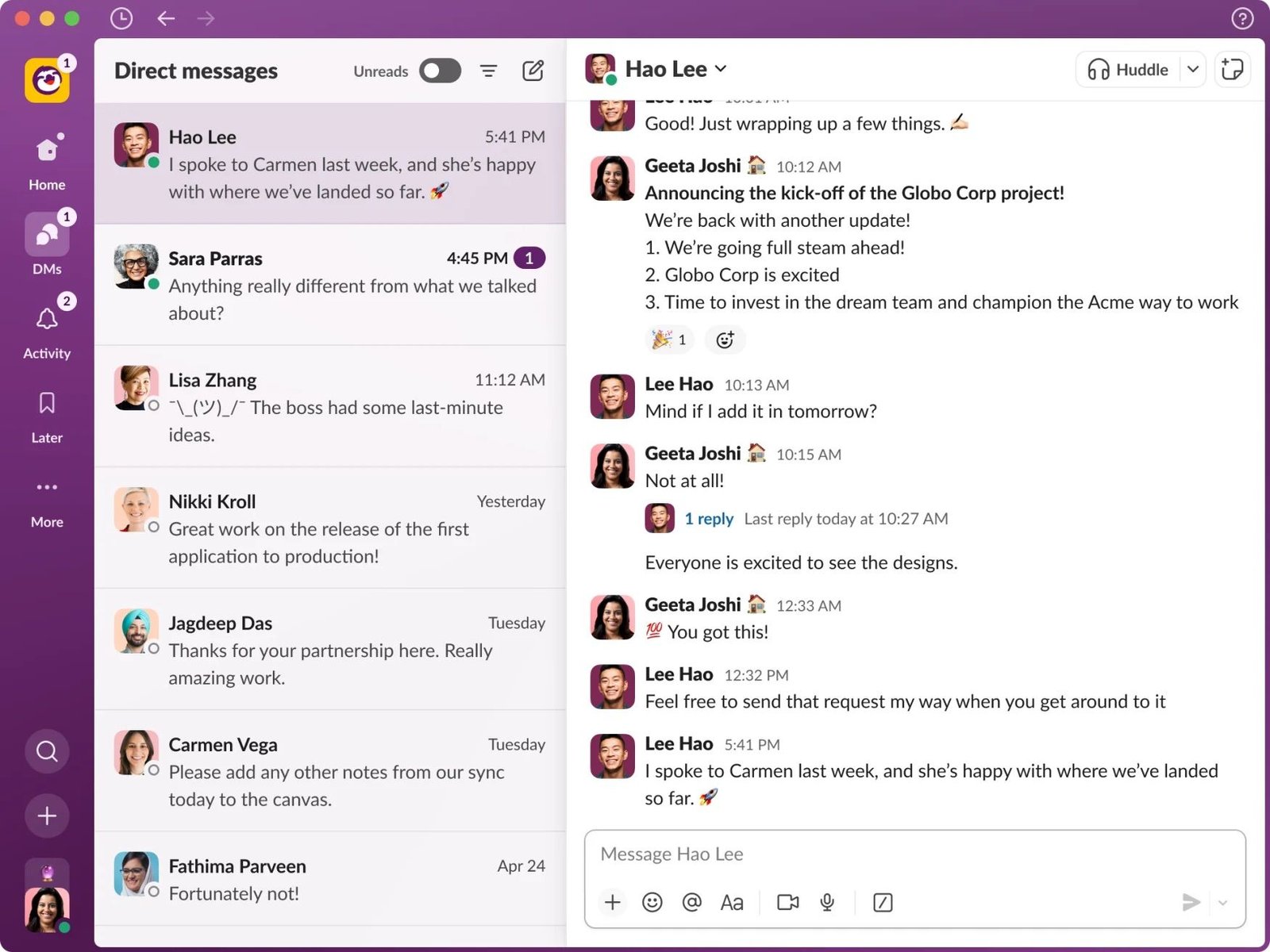Open the 1 reply thread

[709, 518]
